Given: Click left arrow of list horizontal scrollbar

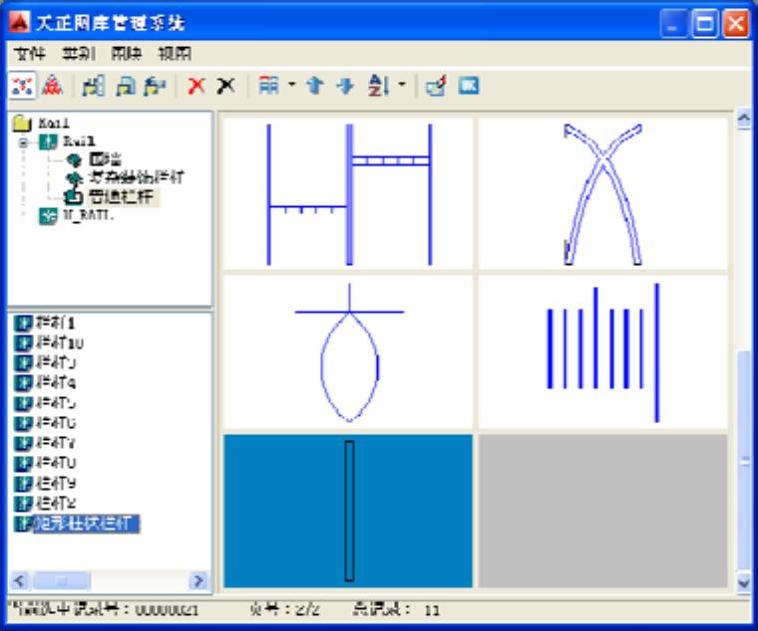Looking at the screenshot, I should pyautogui.click(x=19, y=580).
